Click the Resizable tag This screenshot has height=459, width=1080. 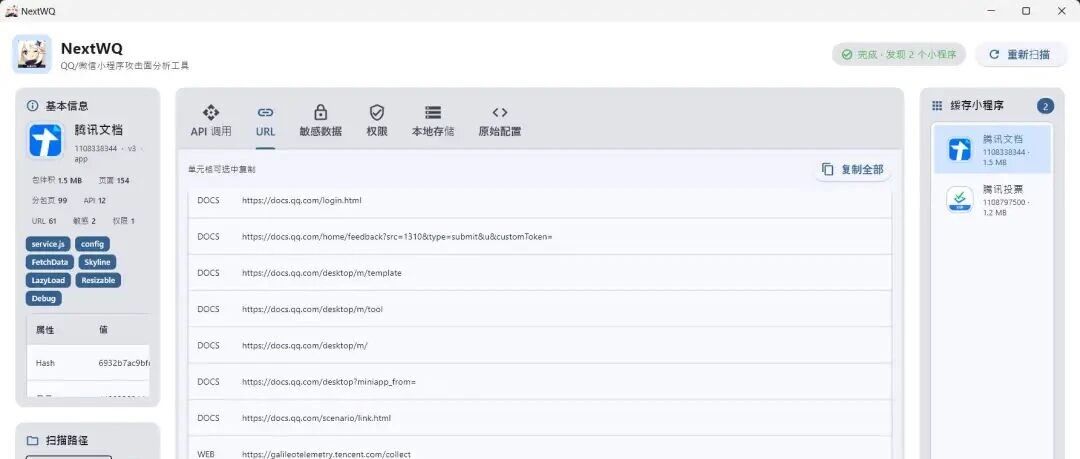98,280
